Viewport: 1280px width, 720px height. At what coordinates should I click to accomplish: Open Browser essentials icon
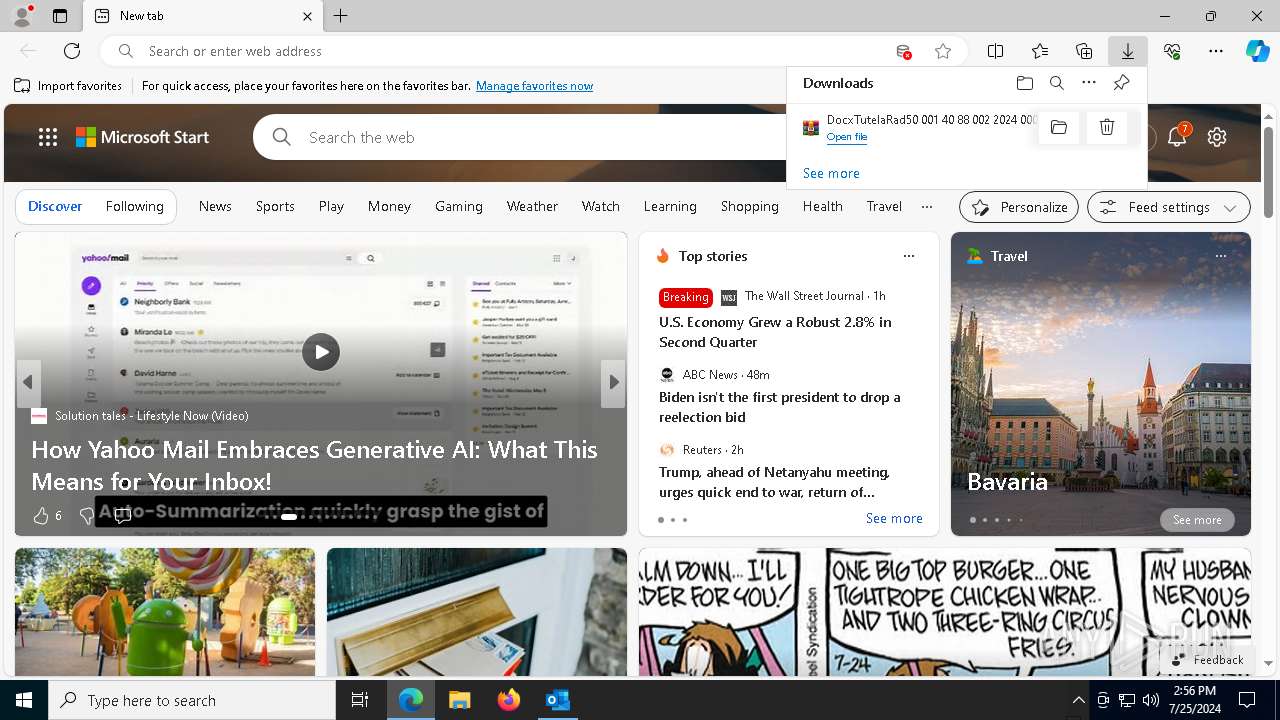coord(1172,51)
